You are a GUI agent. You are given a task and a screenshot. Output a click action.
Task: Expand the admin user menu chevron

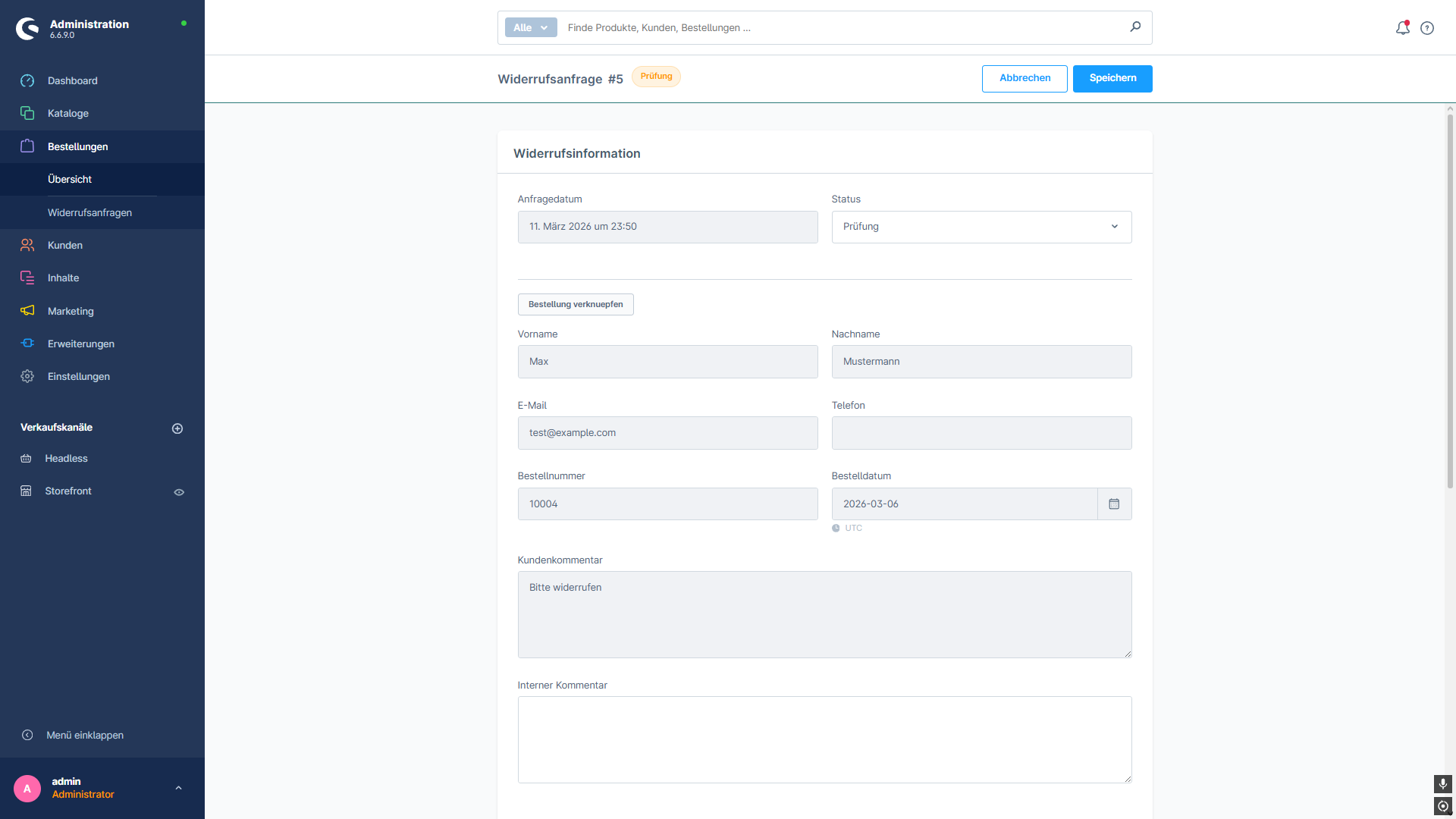pyautogui.click(x=178, y=788)
